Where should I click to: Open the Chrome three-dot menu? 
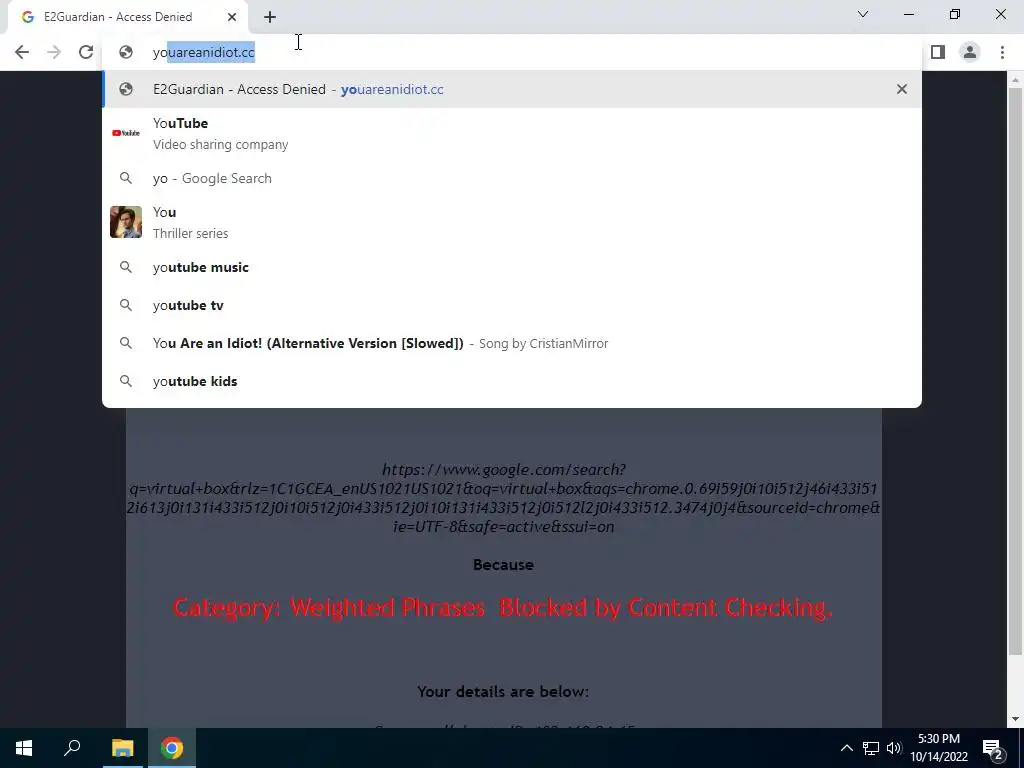click(1002, 52)
